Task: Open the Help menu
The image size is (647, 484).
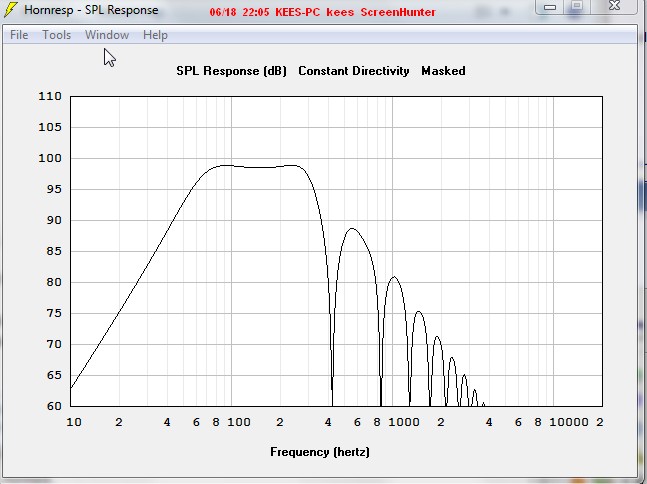Action: [155, 35]
